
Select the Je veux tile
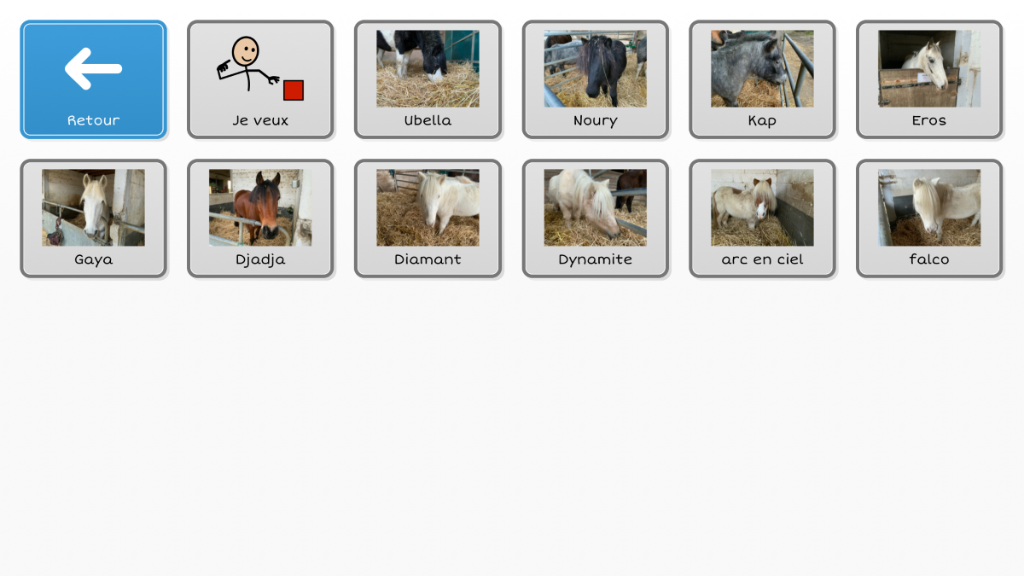(x=261, y=79)
